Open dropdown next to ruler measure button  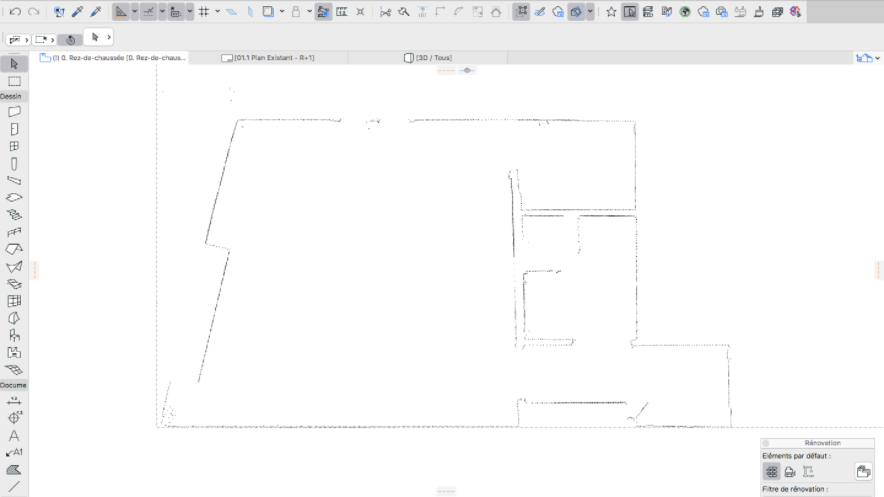190,12
